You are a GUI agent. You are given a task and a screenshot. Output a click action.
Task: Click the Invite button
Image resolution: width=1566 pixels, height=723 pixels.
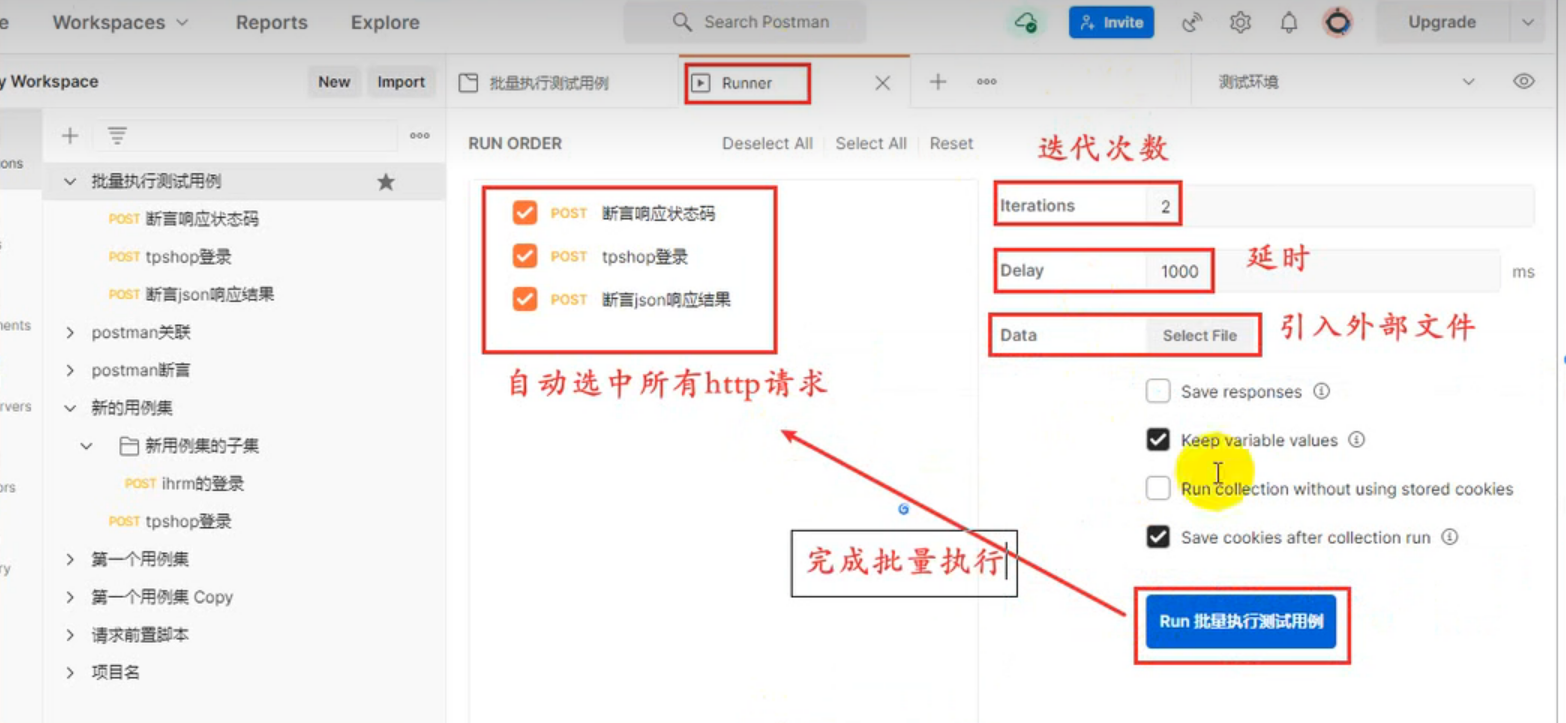1111,22
